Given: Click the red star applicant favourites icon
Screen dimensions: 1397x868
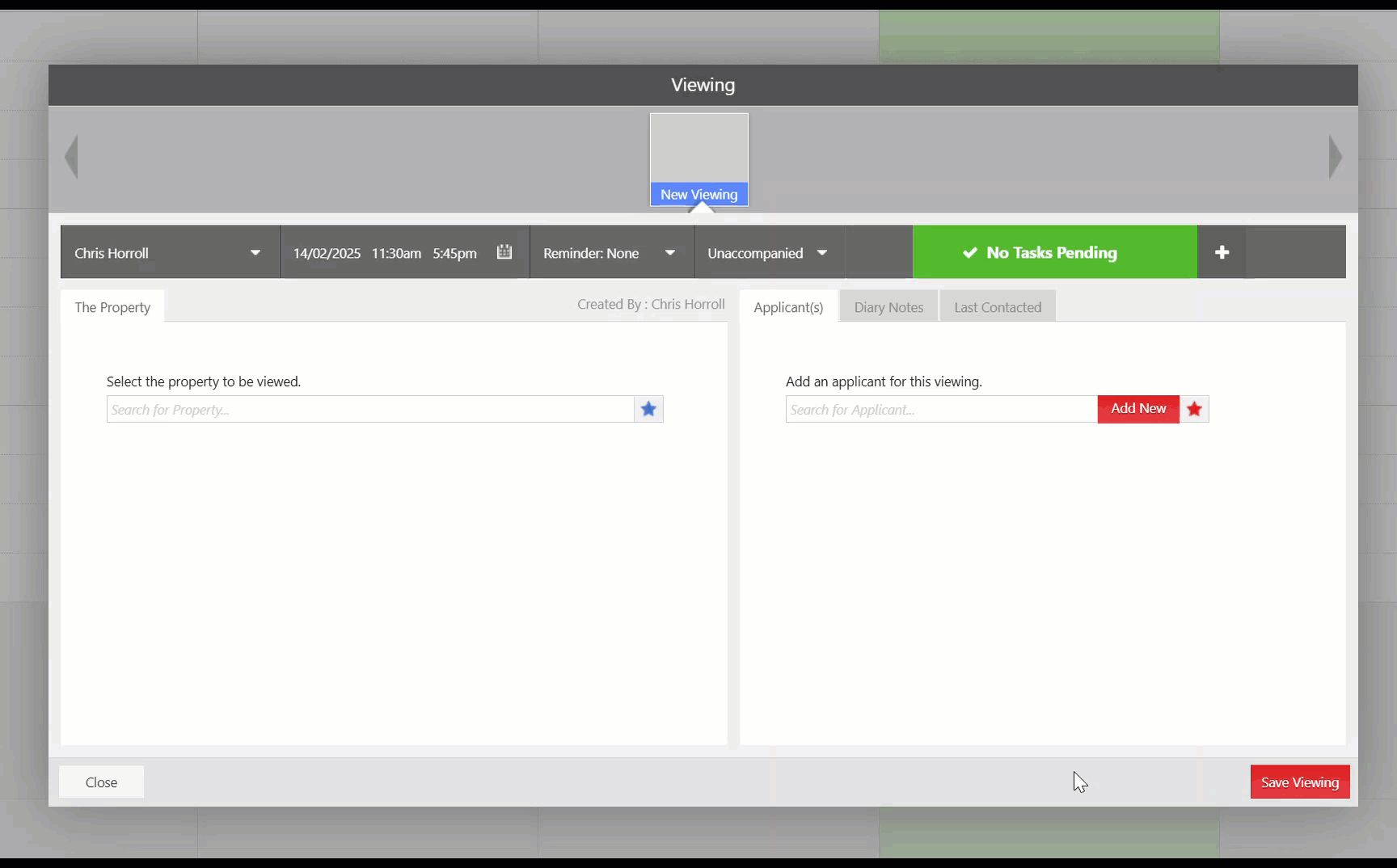Looking at the screenshot, I should pos(1194,409).
